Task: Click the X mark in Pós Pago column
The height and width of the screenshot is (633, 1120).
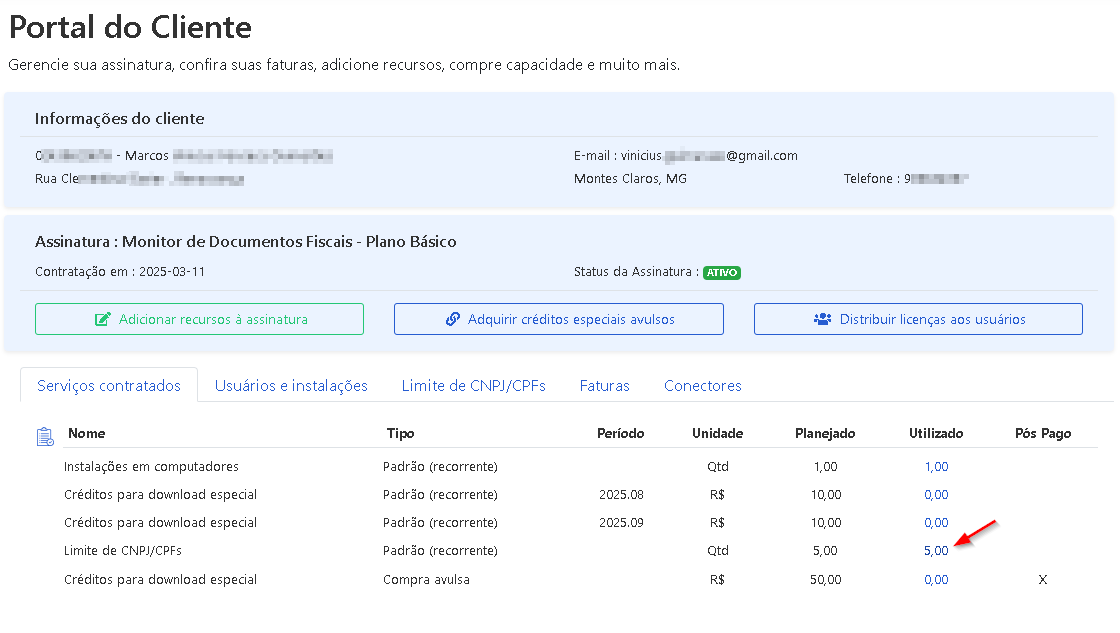Action: click(x=1042, y=580)
